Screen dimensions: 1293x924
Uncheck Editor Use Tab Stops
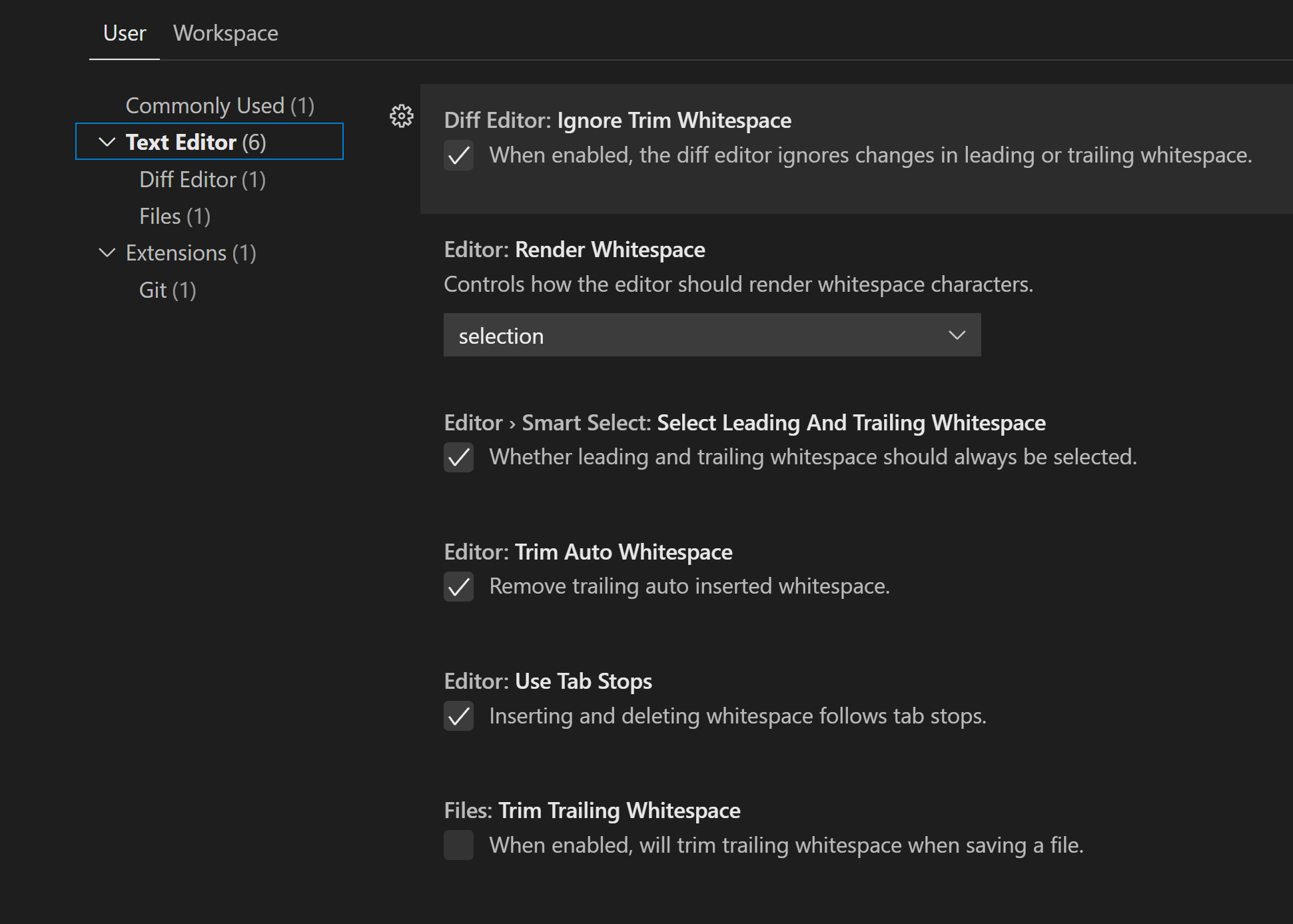459,717
